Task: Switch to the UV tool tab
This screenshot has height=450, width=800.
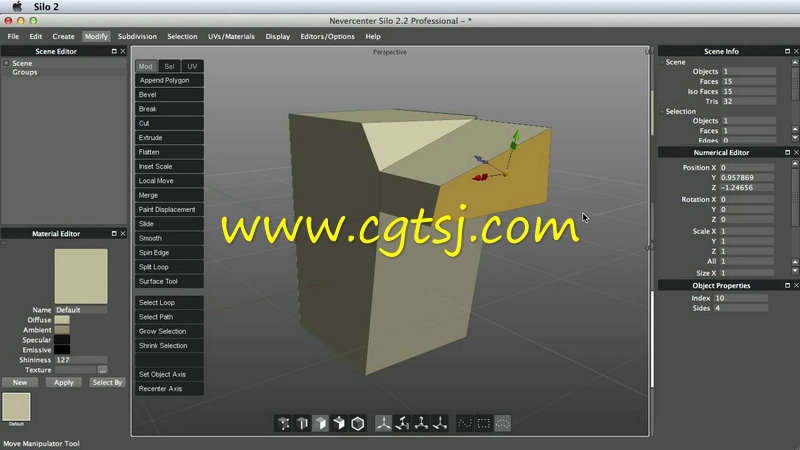Action: [192, 66]
